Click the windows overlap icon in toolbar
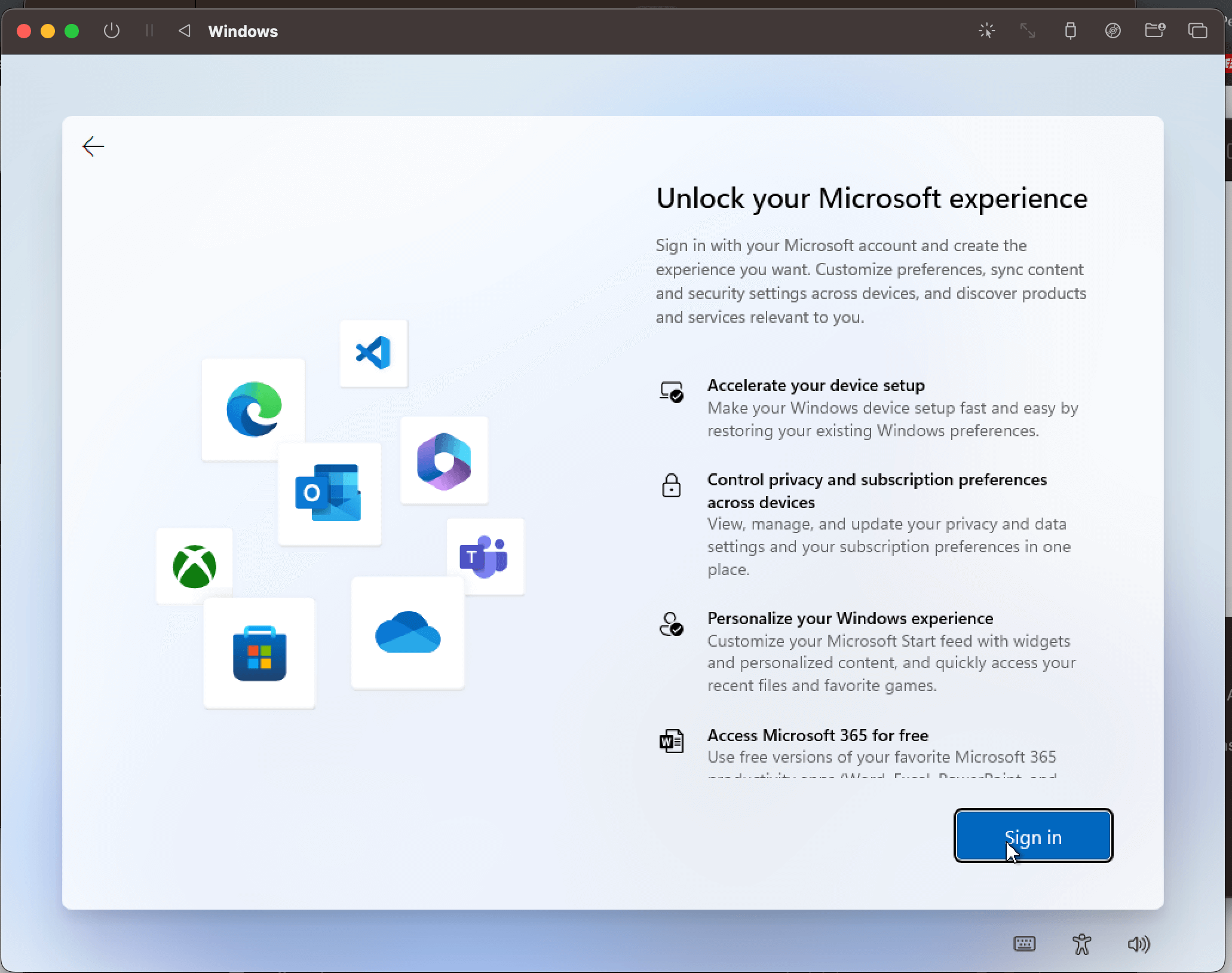The width and height of the screenshot is (1232, 973). (x=1197, y=30)
